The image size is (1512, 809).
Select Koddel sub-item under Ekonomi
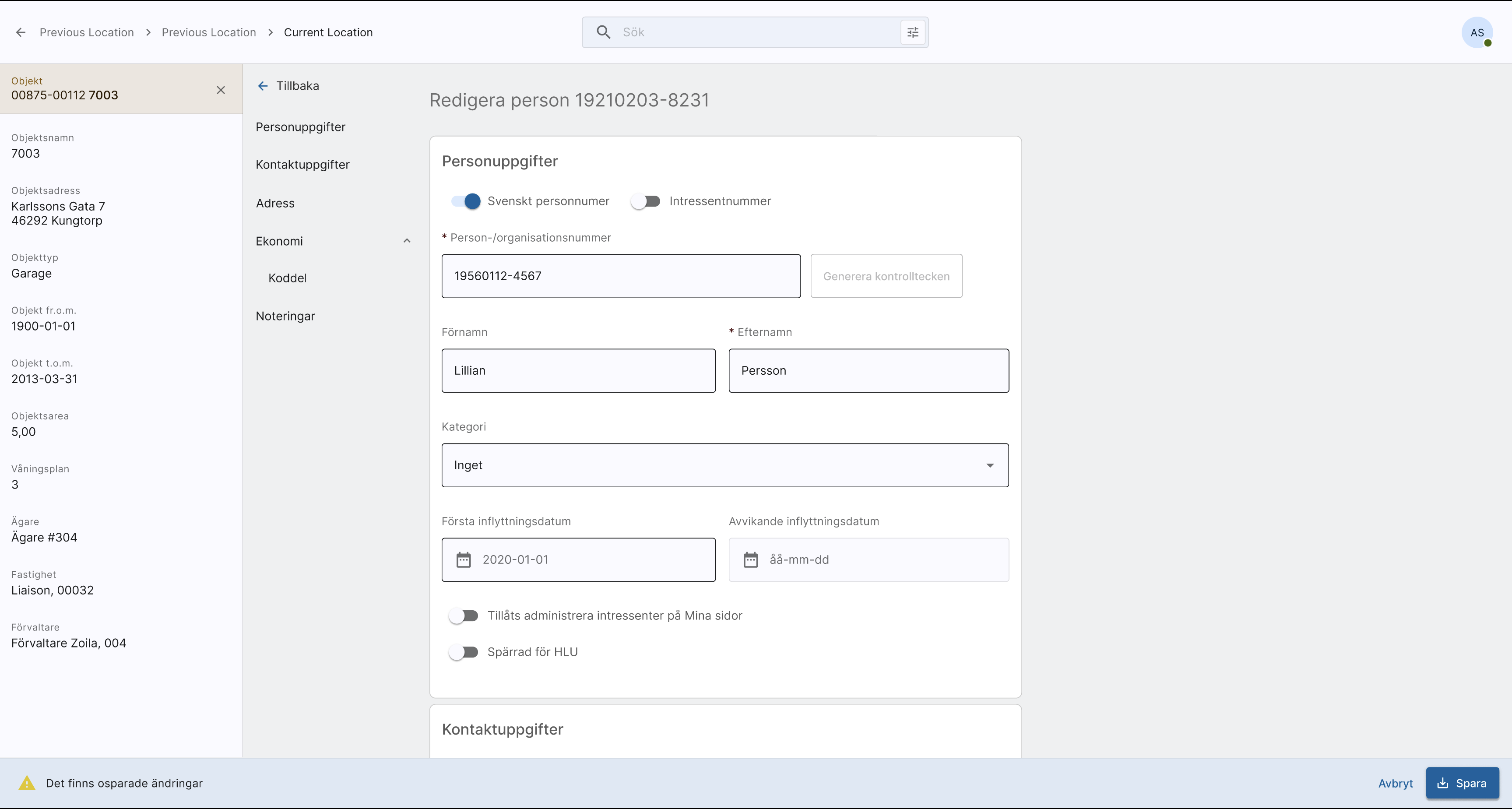click(x=288, y=278)
